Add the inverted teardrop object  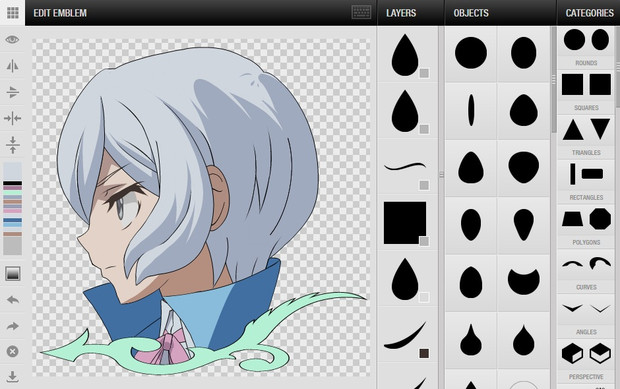524,225
